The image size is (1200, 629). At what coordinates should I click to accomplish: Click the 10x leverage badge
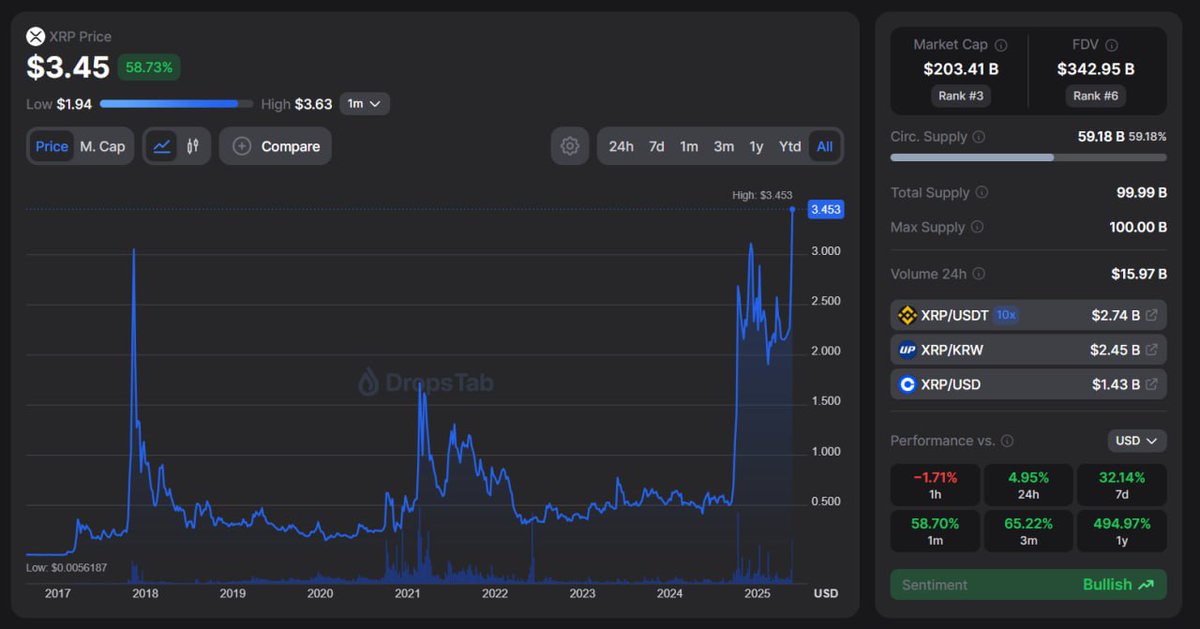1006,315
